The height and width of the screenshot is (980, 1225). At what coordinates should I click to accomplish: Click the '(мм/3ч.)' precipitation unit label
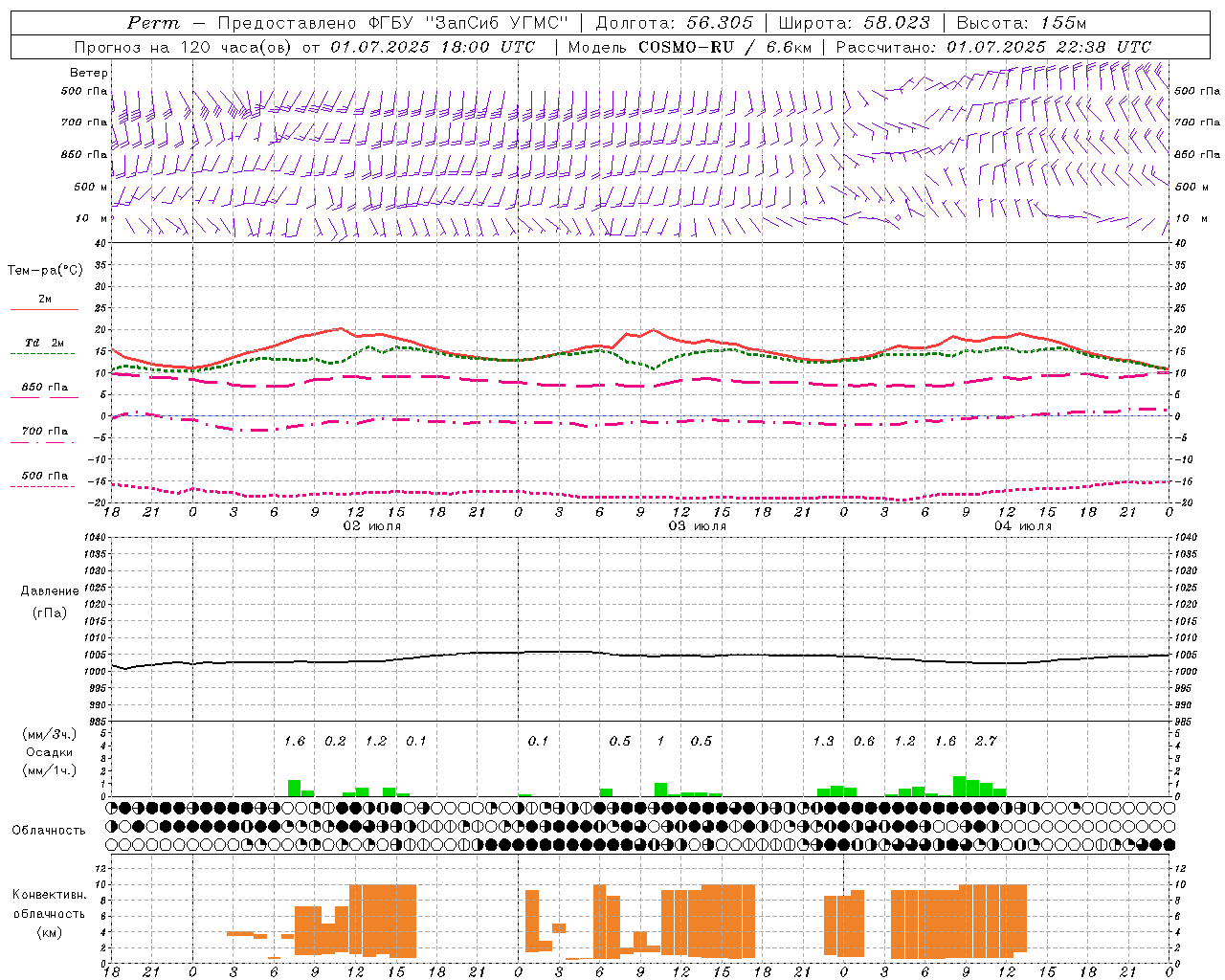[50, 734]
